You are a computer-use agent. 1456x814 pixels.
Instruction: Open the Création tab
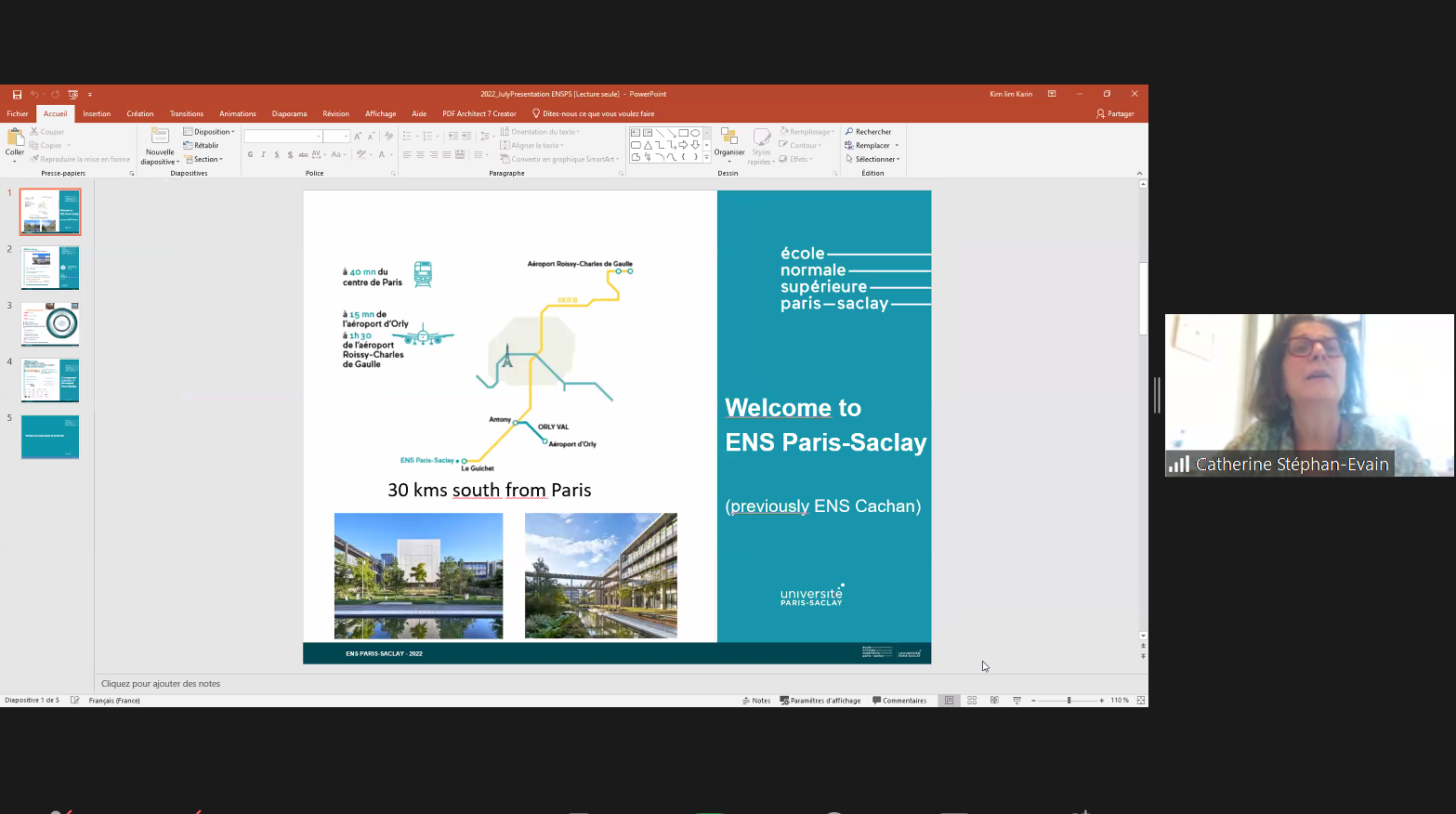pyautogui.click(x=140, y=113)
